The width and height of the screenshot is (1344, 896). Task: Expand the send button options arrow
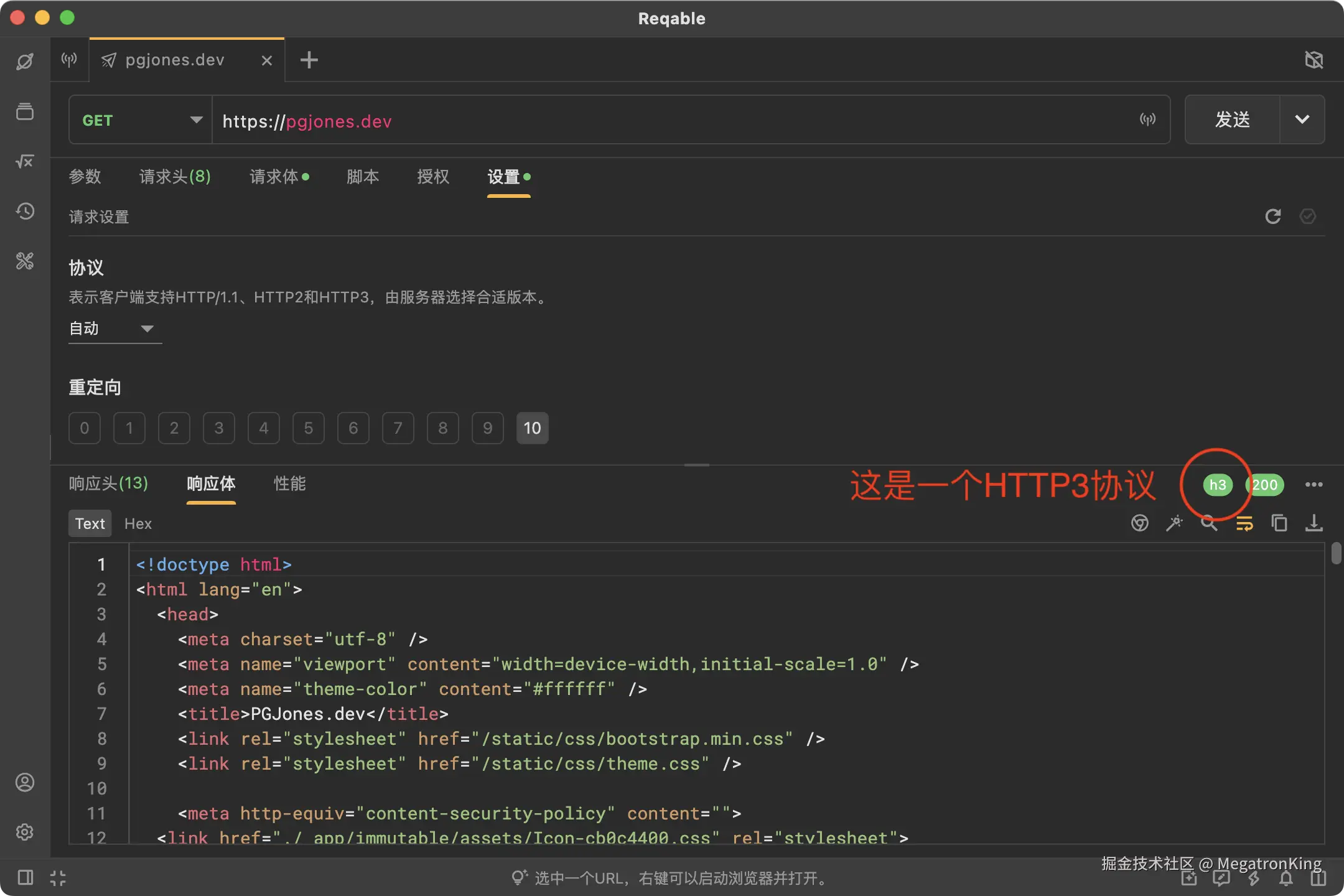coord(1302,119)
